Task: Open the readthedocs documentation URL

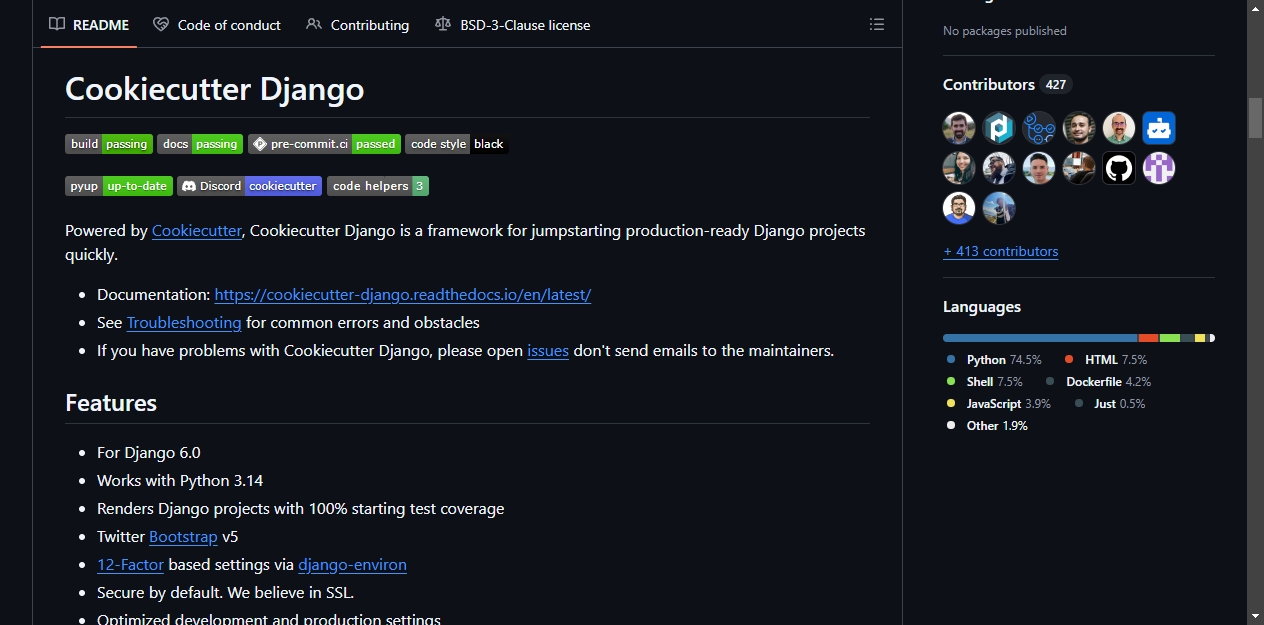Action: (403, 294)
